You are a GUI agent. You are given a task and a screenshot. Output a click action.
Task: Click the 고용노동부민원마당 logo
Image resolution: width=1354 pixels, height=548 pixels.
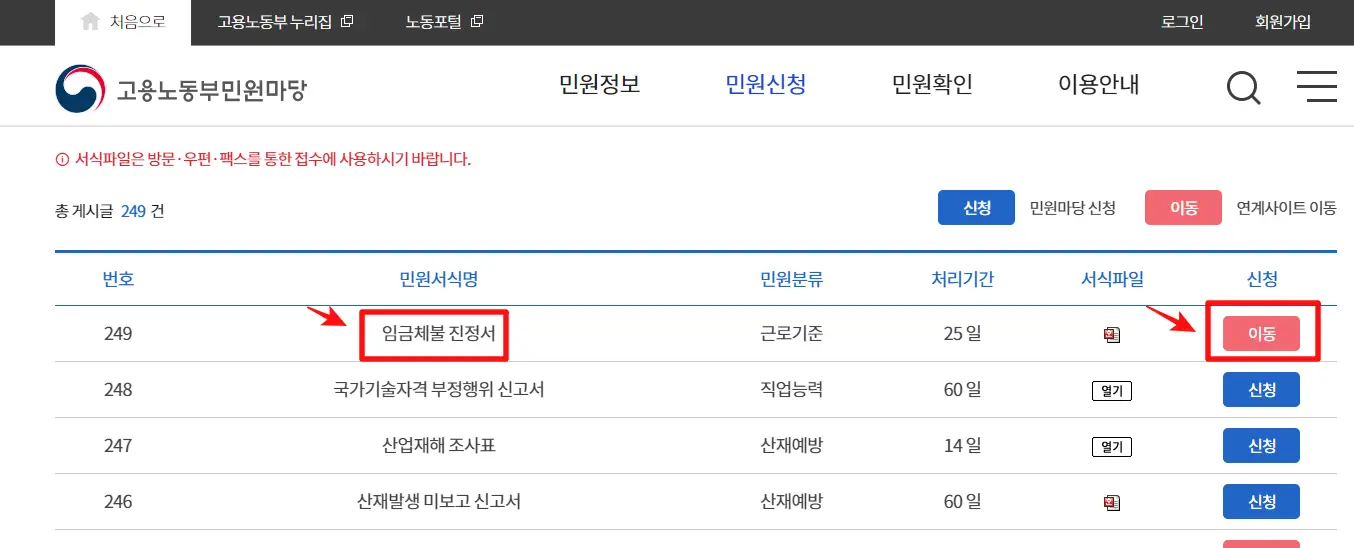click(181, 89)
